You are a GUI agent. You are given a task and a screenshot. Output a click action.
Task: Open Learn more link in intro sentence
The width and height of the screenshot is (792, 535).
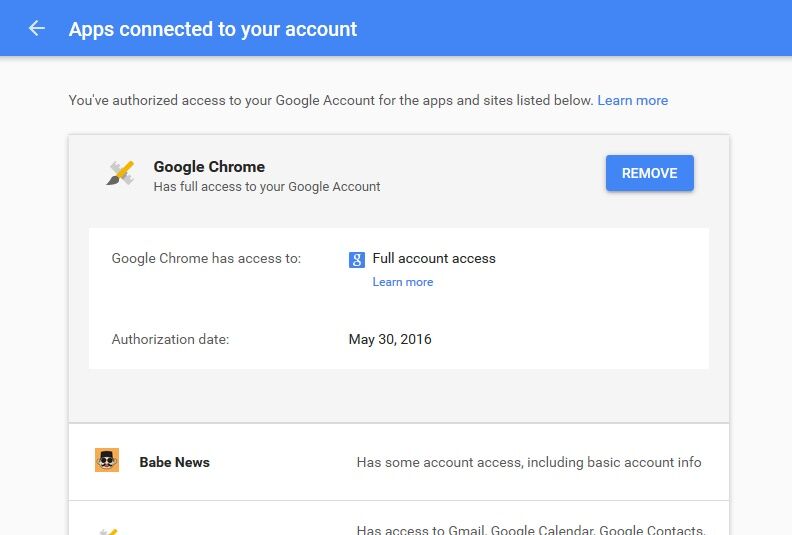click(x=632, y=101)
